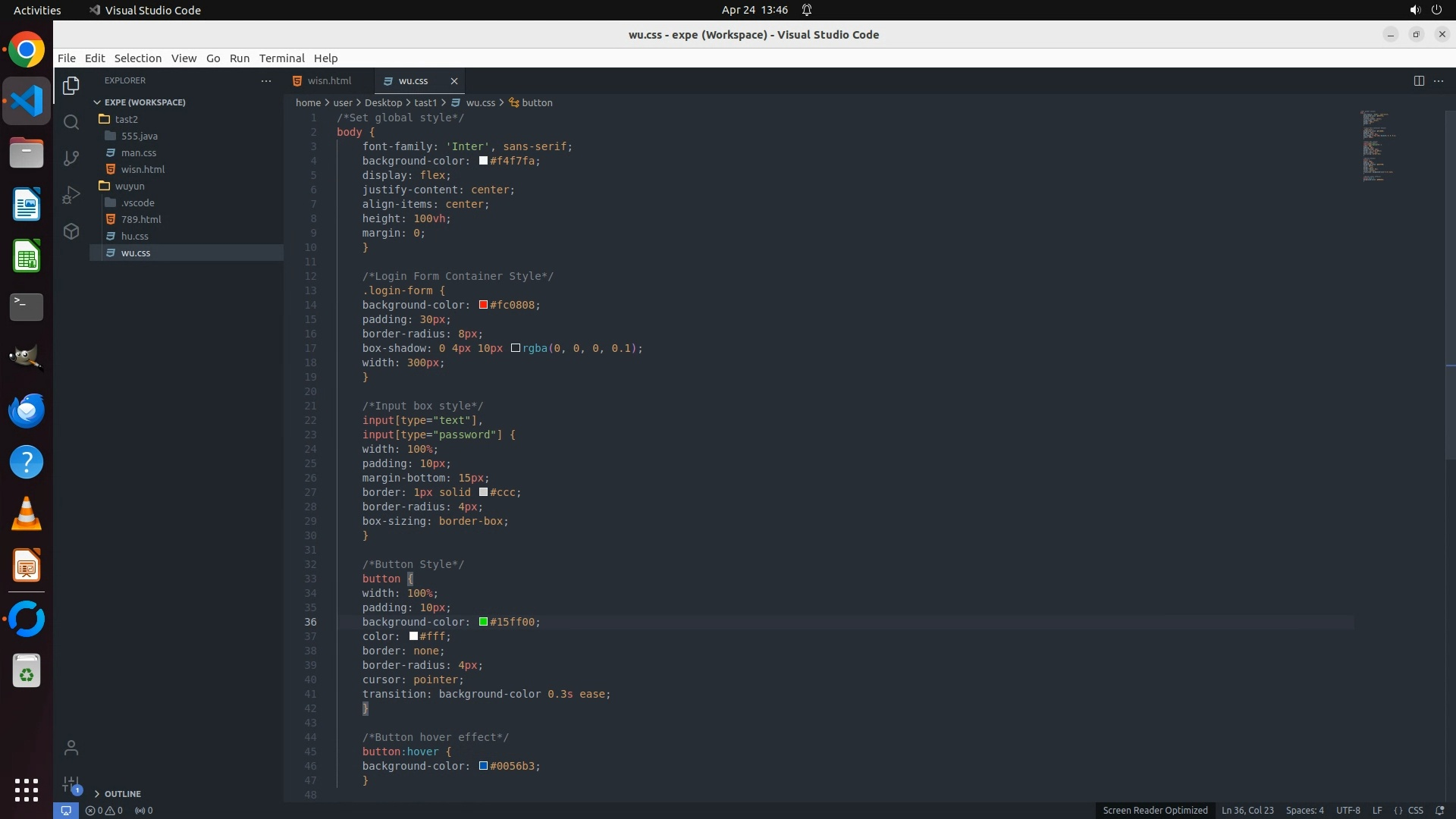This screenshot has width=1456, height=819.
Task: Click Spaces: 4 indentation setting
Action: tap(1304, 810)
